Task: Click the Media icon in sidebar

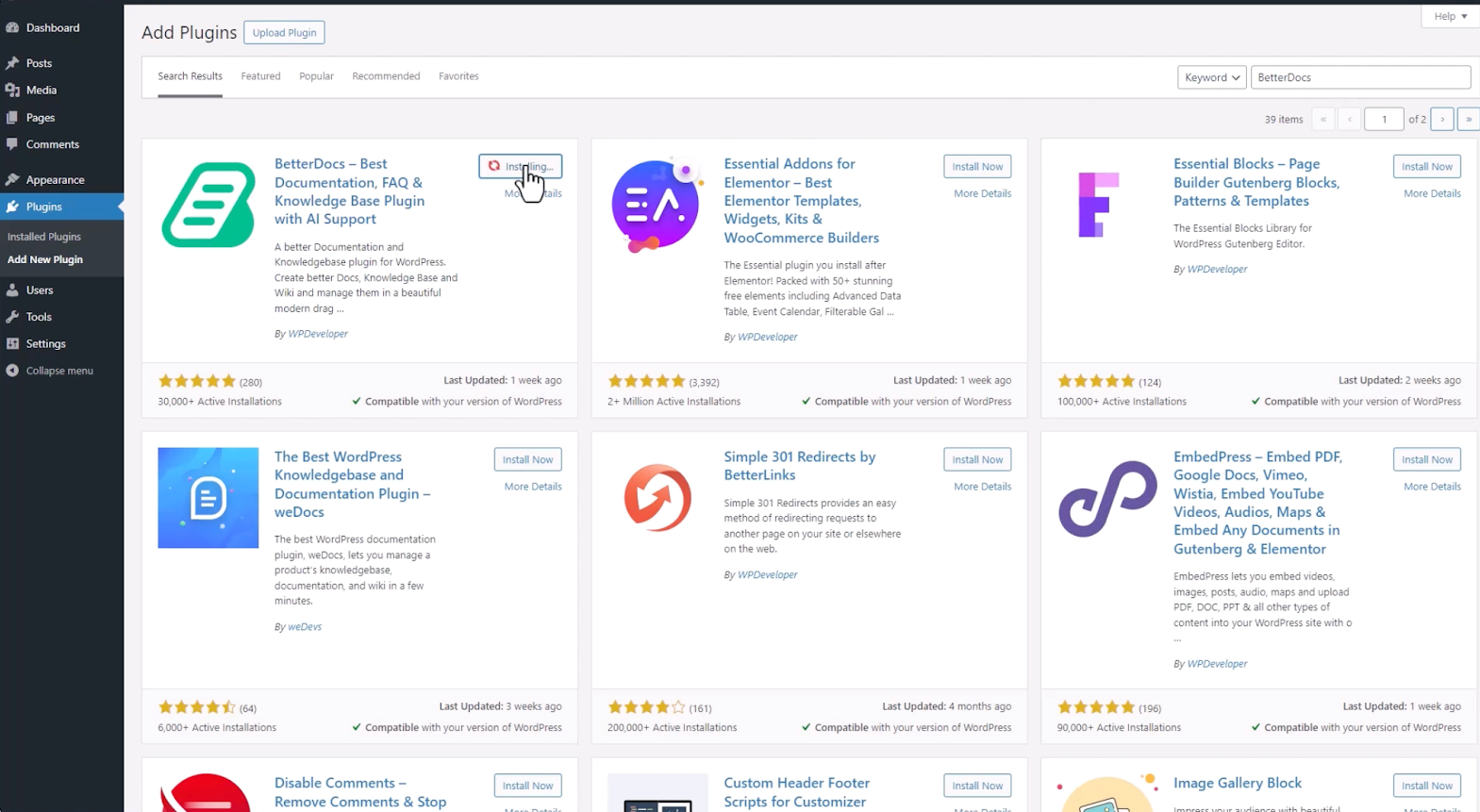Action: (x=12, y=90)
